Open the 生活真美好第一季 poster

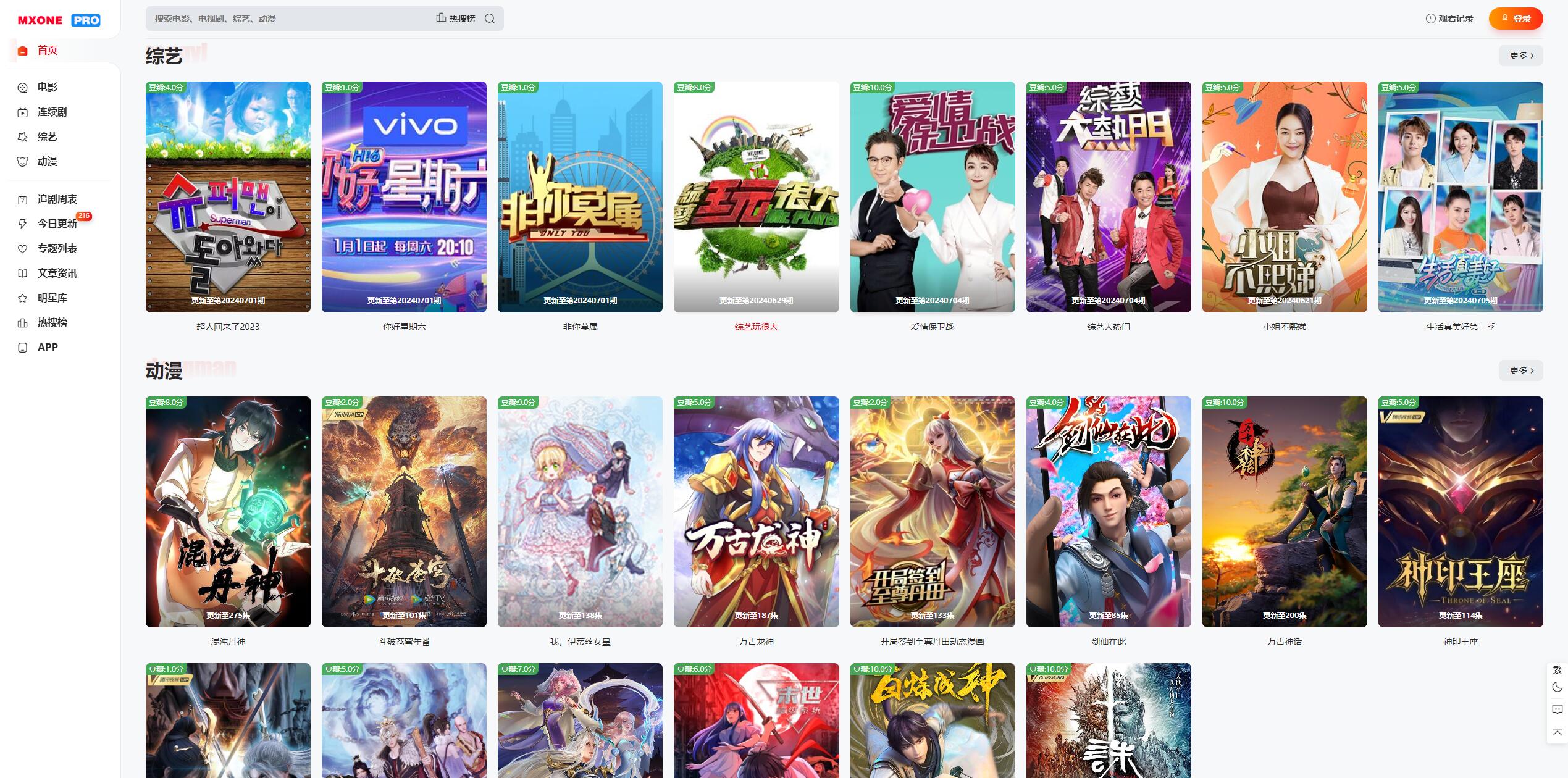tap(1461, 197)
